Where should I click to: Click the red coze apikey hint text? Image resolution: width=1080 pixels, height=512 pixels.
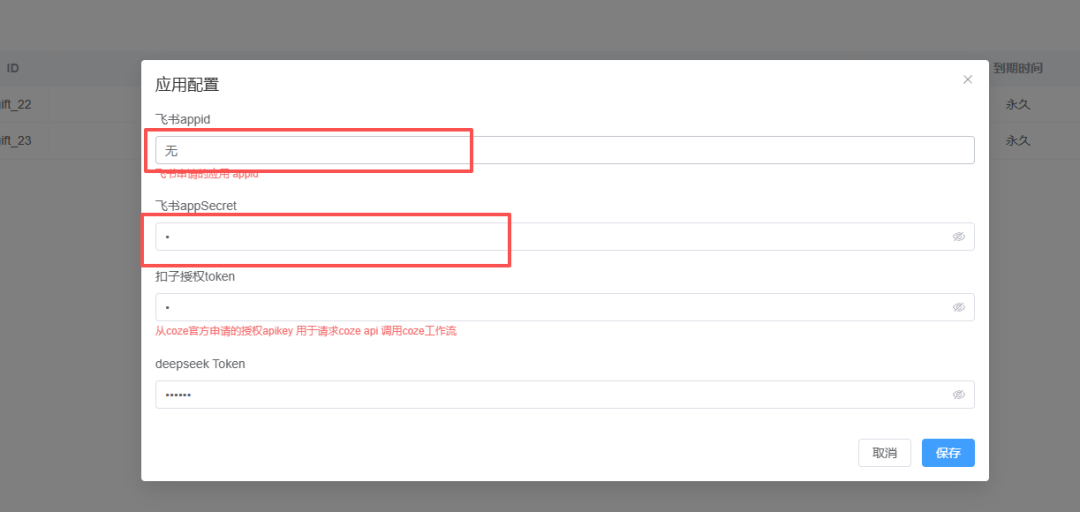(306, 331)
